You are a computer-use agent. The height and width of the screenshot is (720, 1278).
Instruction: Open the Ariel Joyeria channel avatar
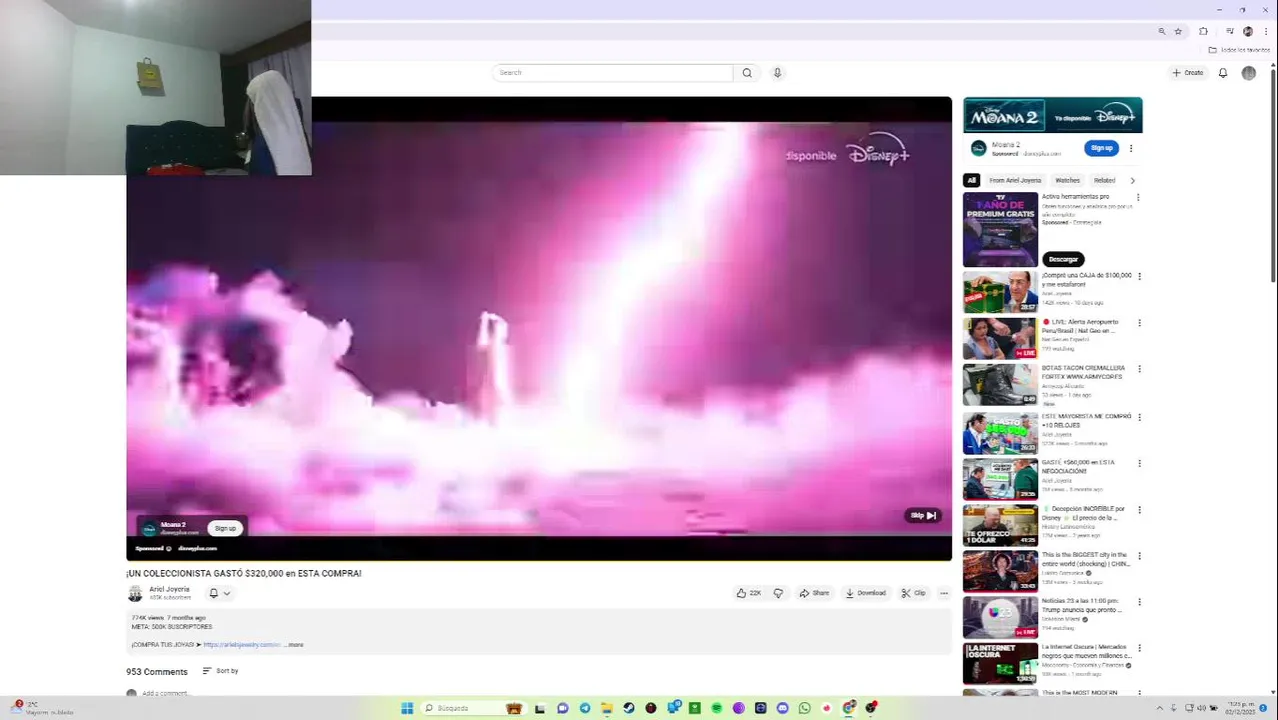pos(135,593)
